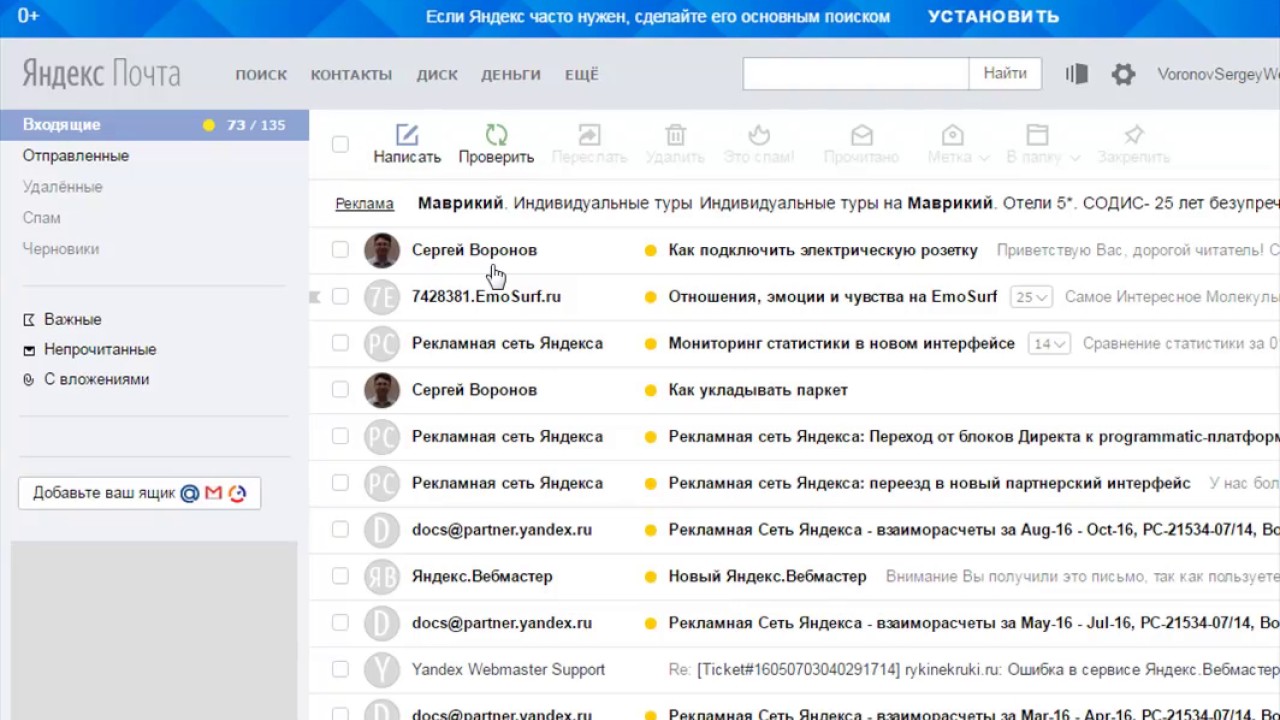Open the Удалённые folder

click(62, 187)
